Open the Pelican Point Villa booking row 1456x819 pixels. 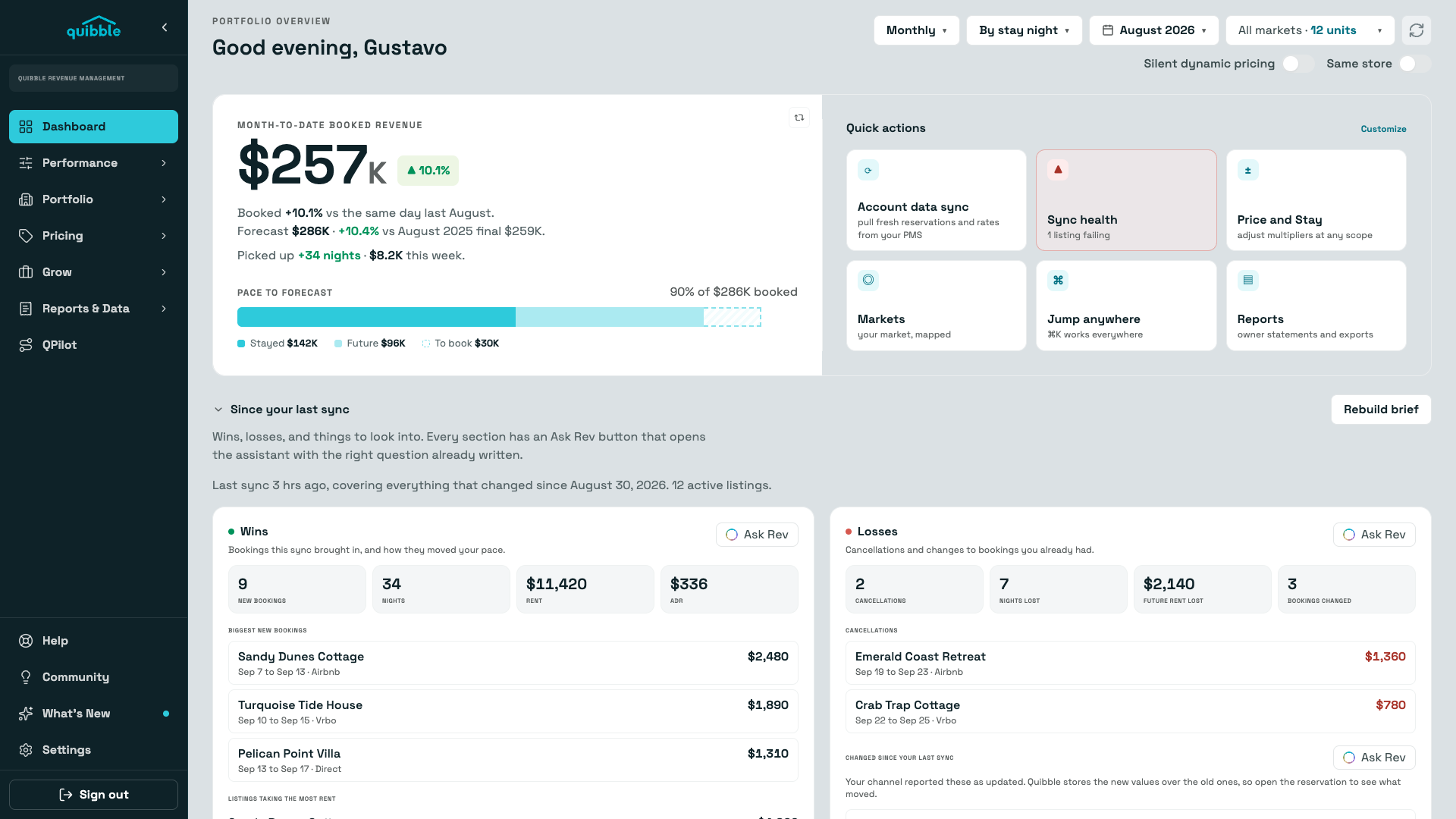[x=513, y=760]
